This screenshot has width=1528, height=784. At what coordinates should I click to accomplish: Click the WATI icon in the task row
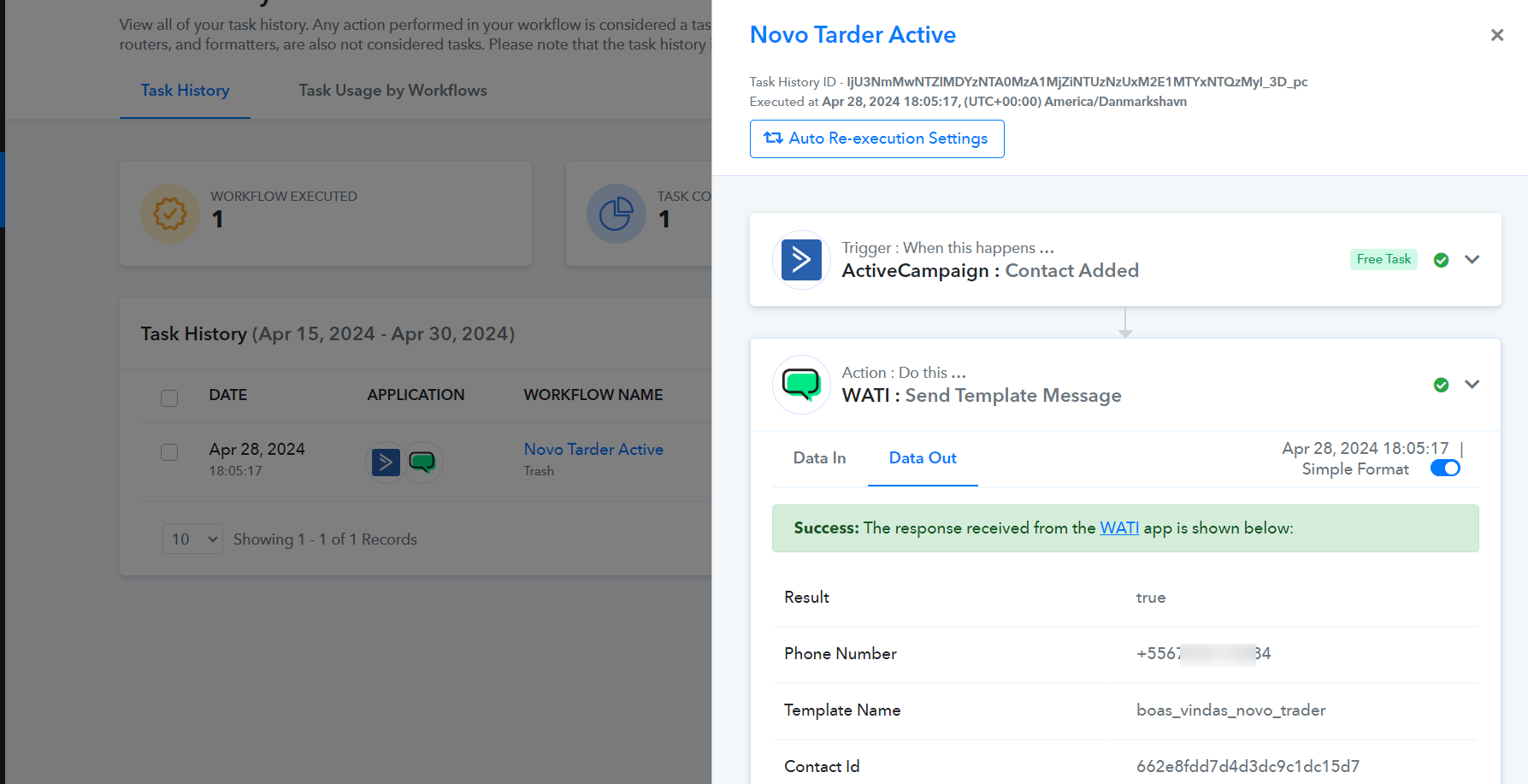(422, 463)
